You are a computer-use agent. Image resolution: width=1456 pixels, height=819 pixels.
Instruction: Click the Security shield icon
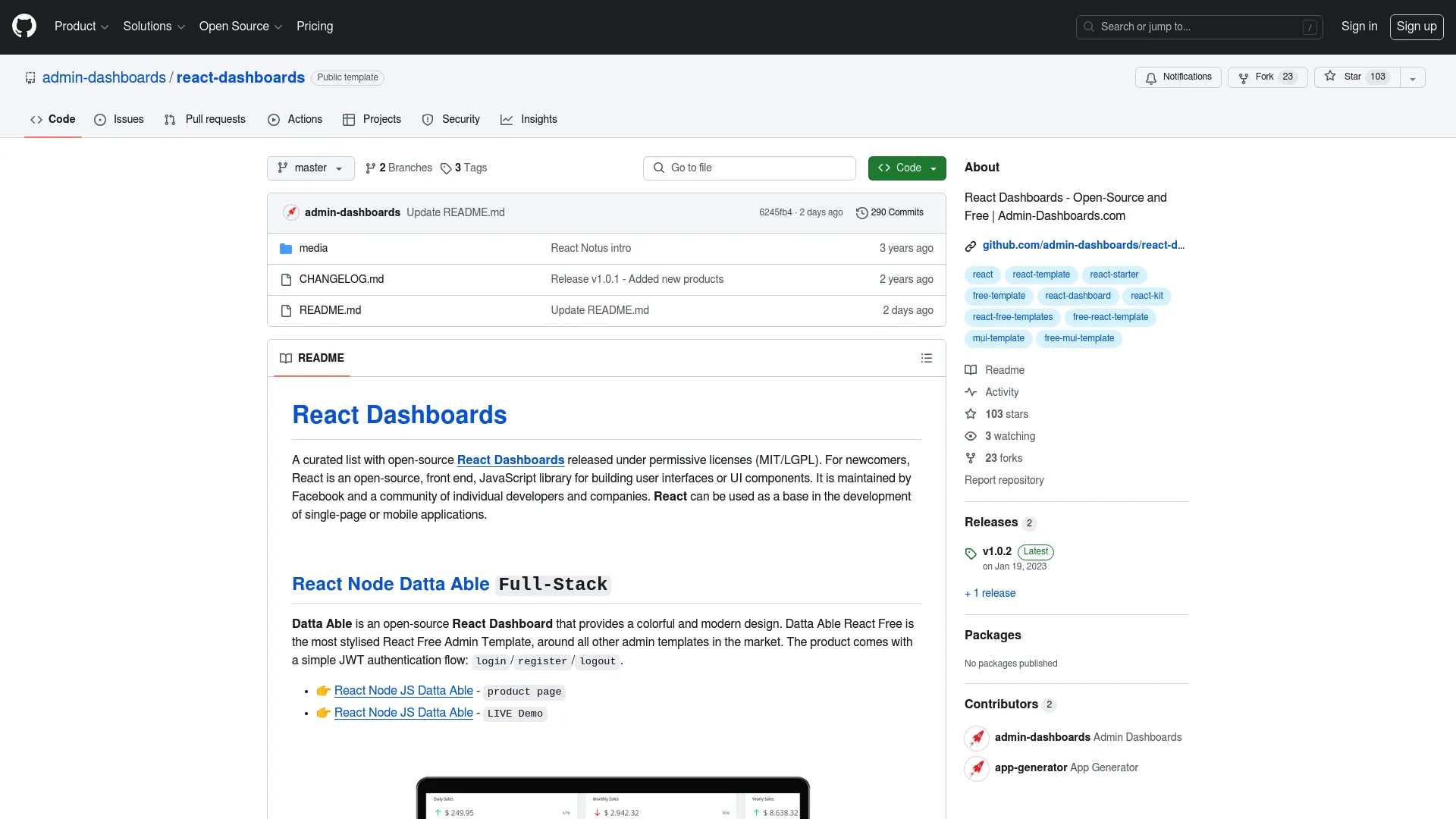click(427, 119)
